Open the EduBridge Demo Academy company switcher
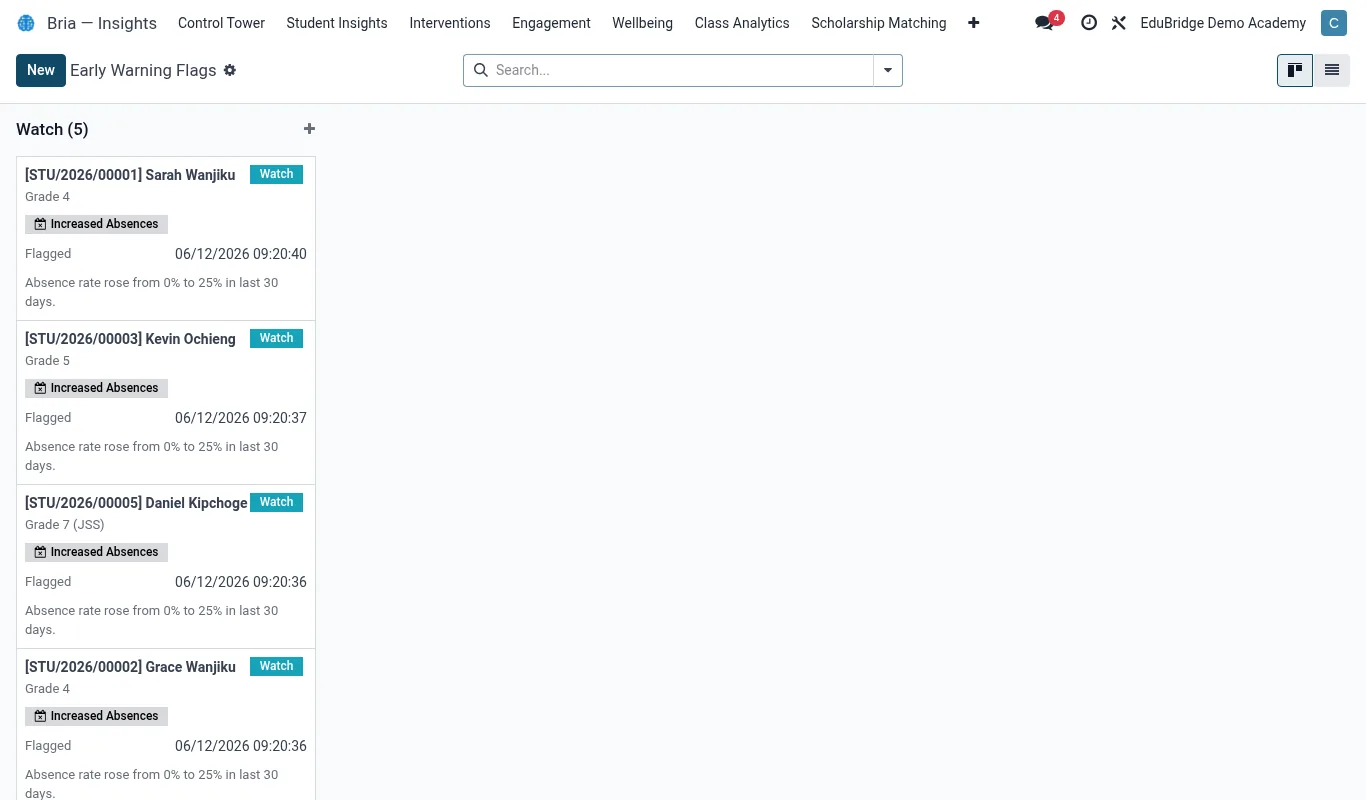1366x800 pixels. pyautogui.click(x=1223, y=23)
